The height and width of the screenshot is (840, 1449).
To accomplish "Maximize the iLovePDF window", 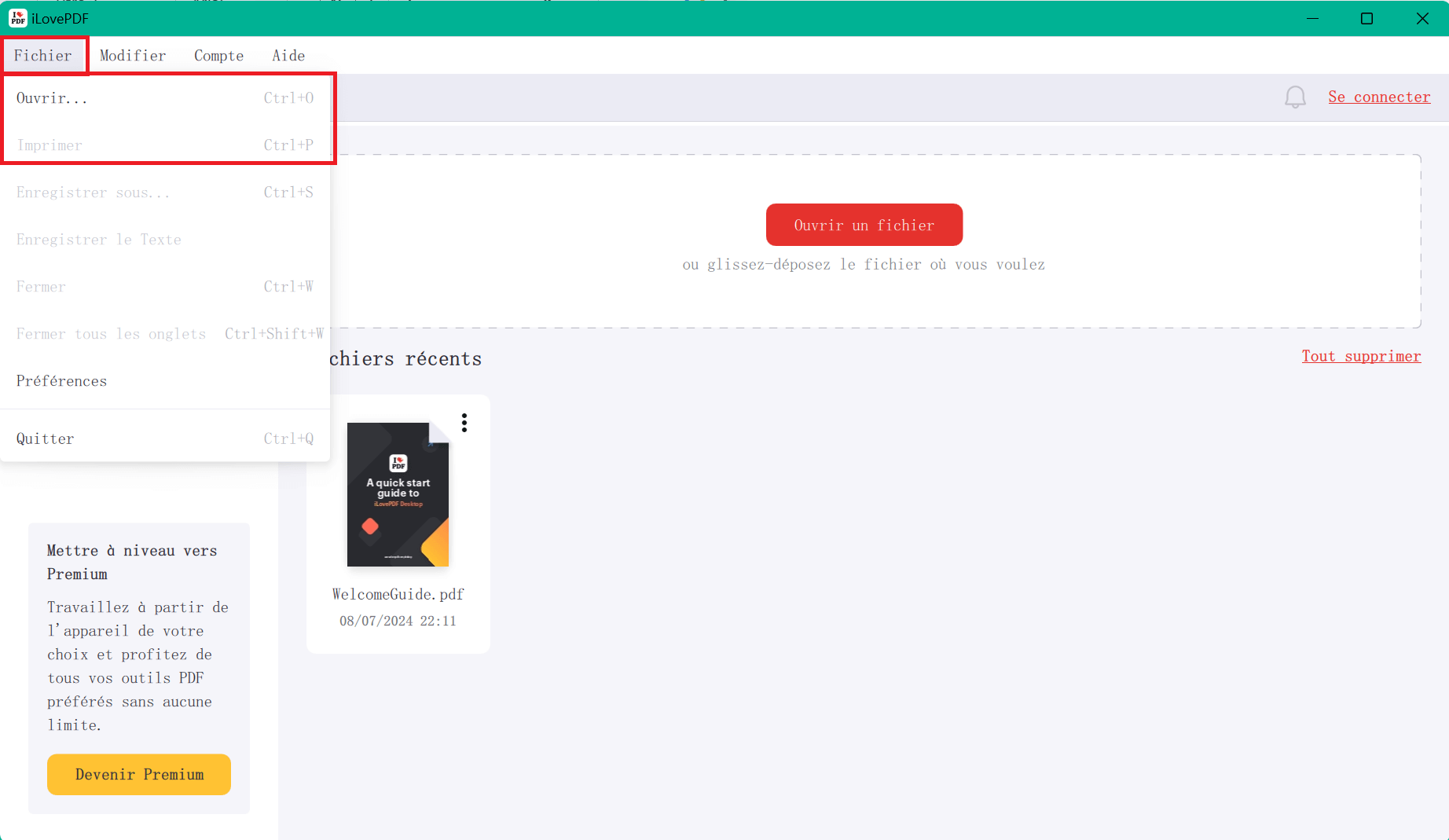I will coord(1367,18).
